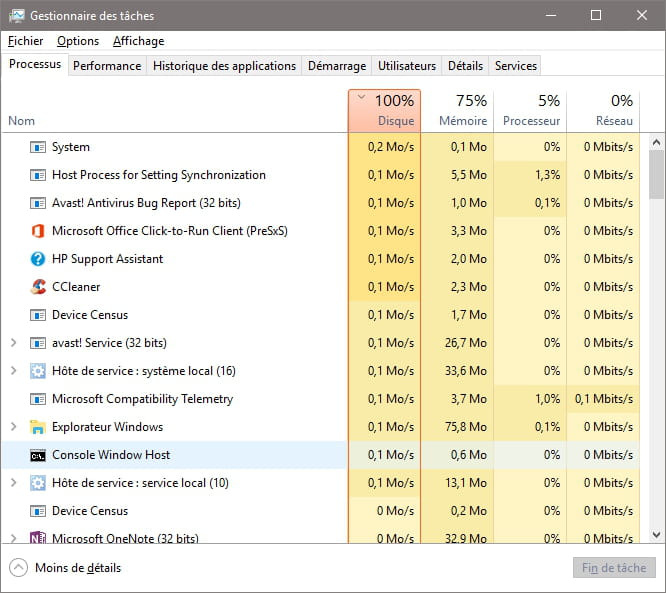Screen dimensions: 666x593
Task: Sort by the Disque column header
Action: click(384, 110)
